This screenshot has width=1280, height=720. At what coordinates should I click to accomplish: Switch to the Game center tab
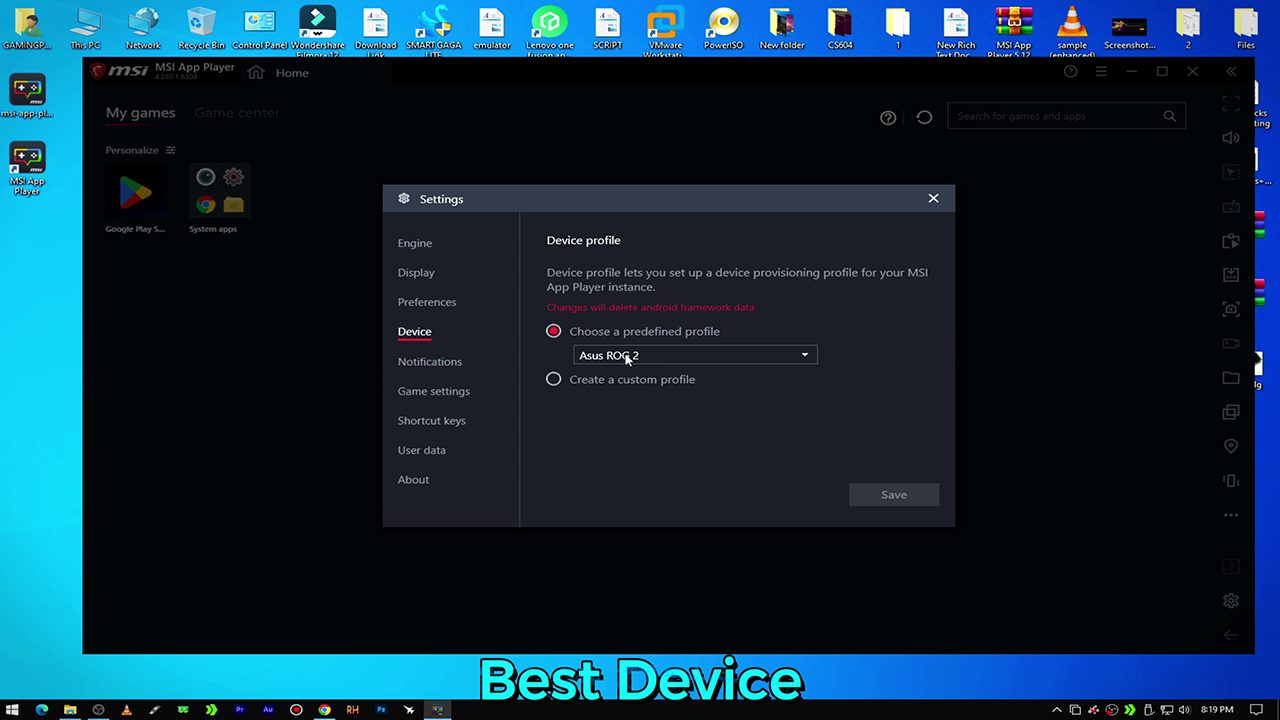pos(237,113)
